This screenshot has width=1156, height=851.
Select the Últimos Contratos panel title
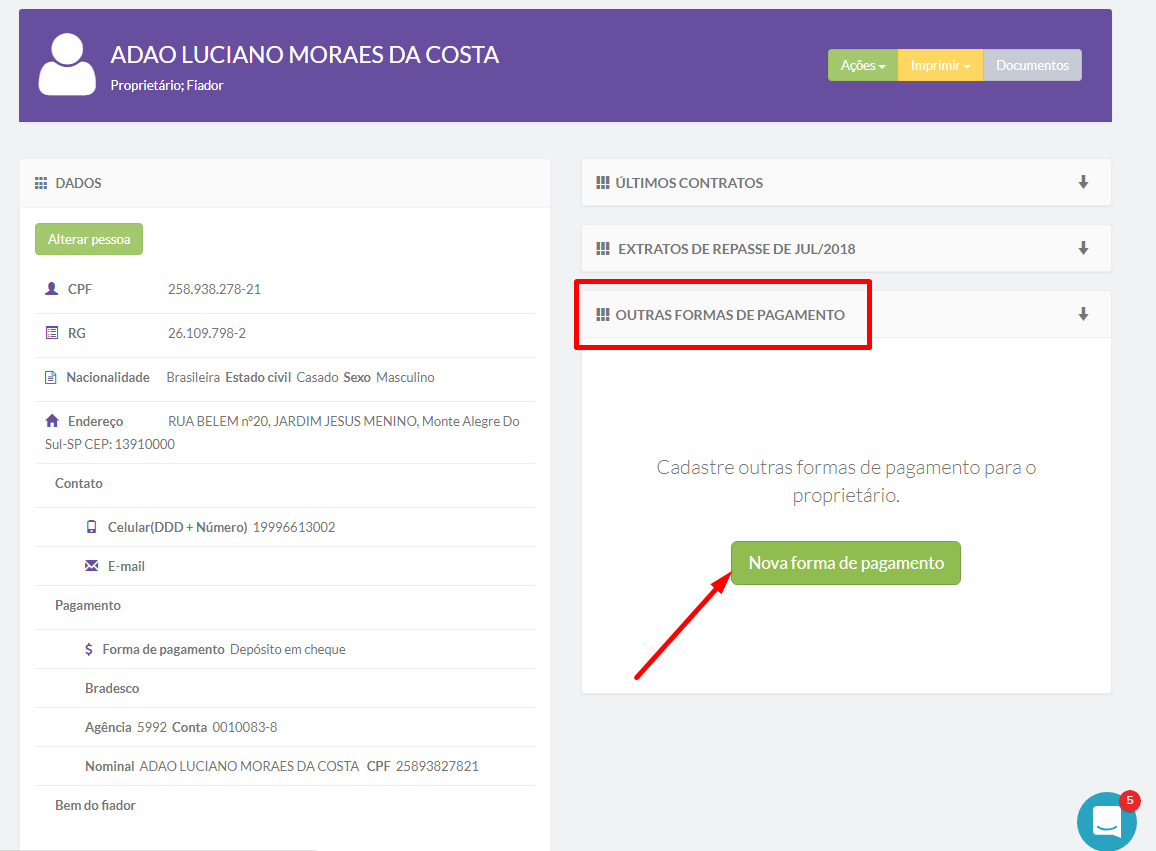688,183
